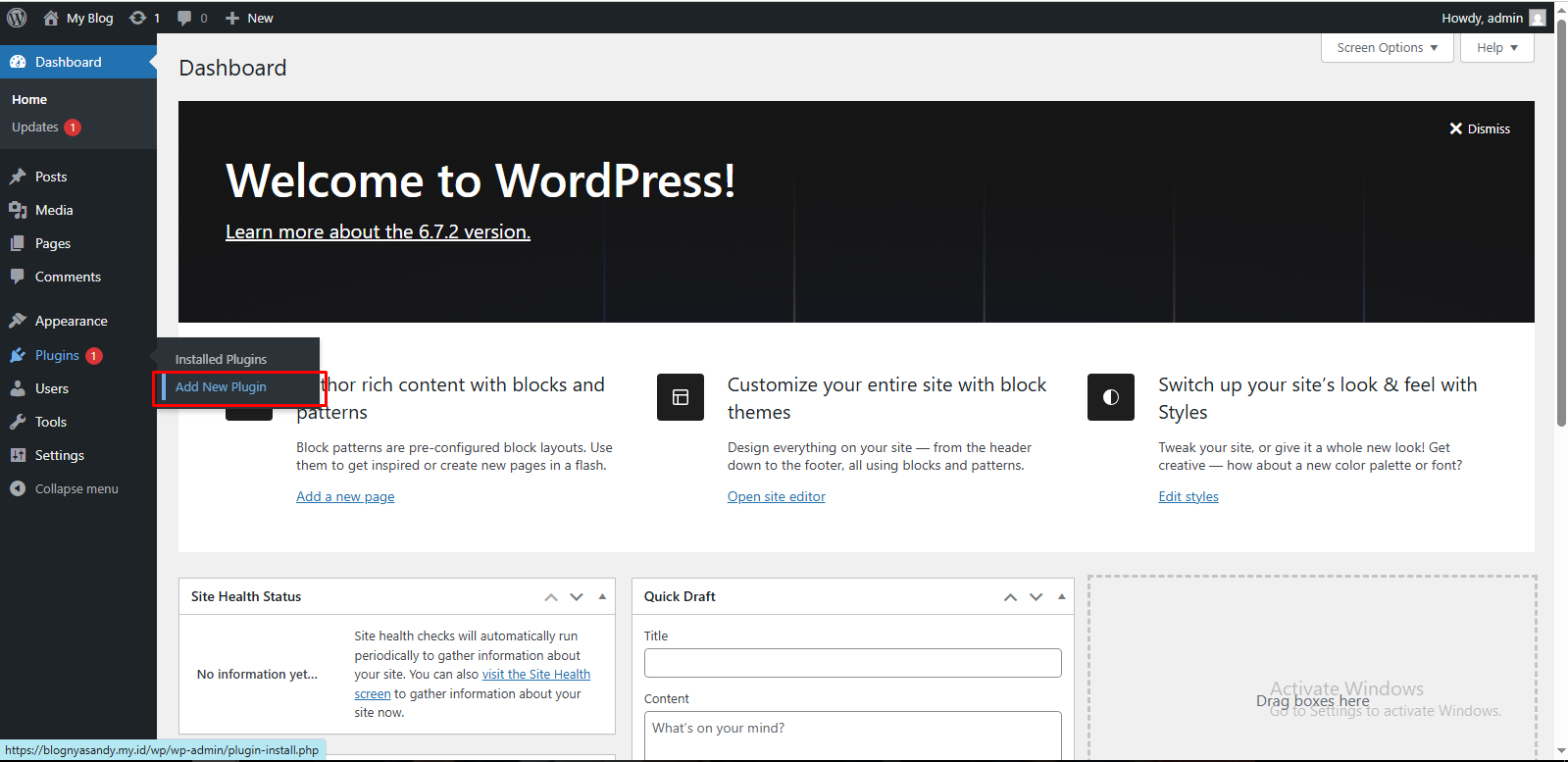This screenshot has height=762, width=1568.
Task: Open the Posts menu
Action: (51, 177)
